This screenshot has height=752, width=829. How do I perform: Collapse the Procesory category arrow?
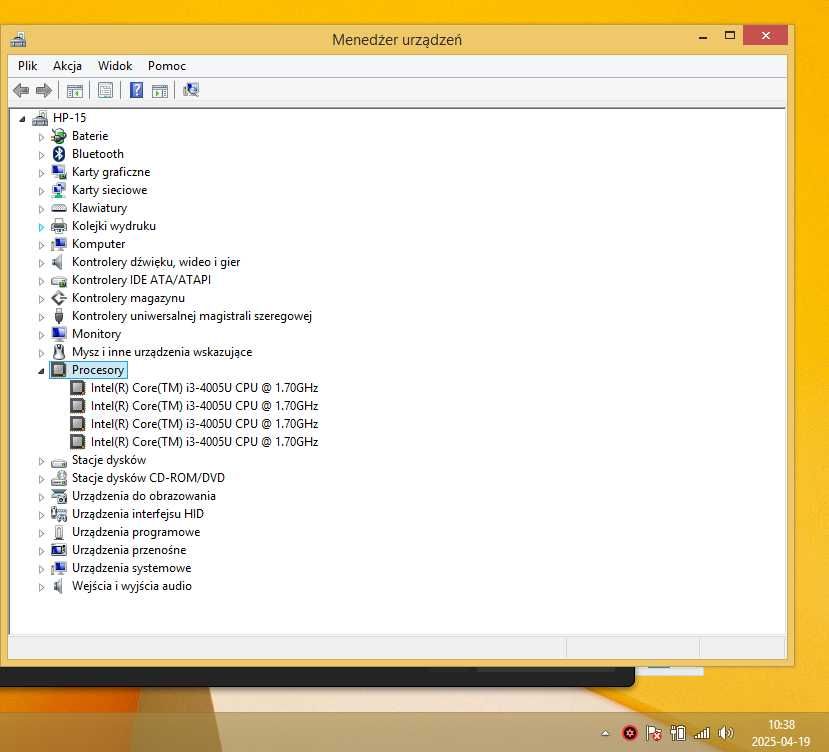pyautogui.click(x=41, y=371)
